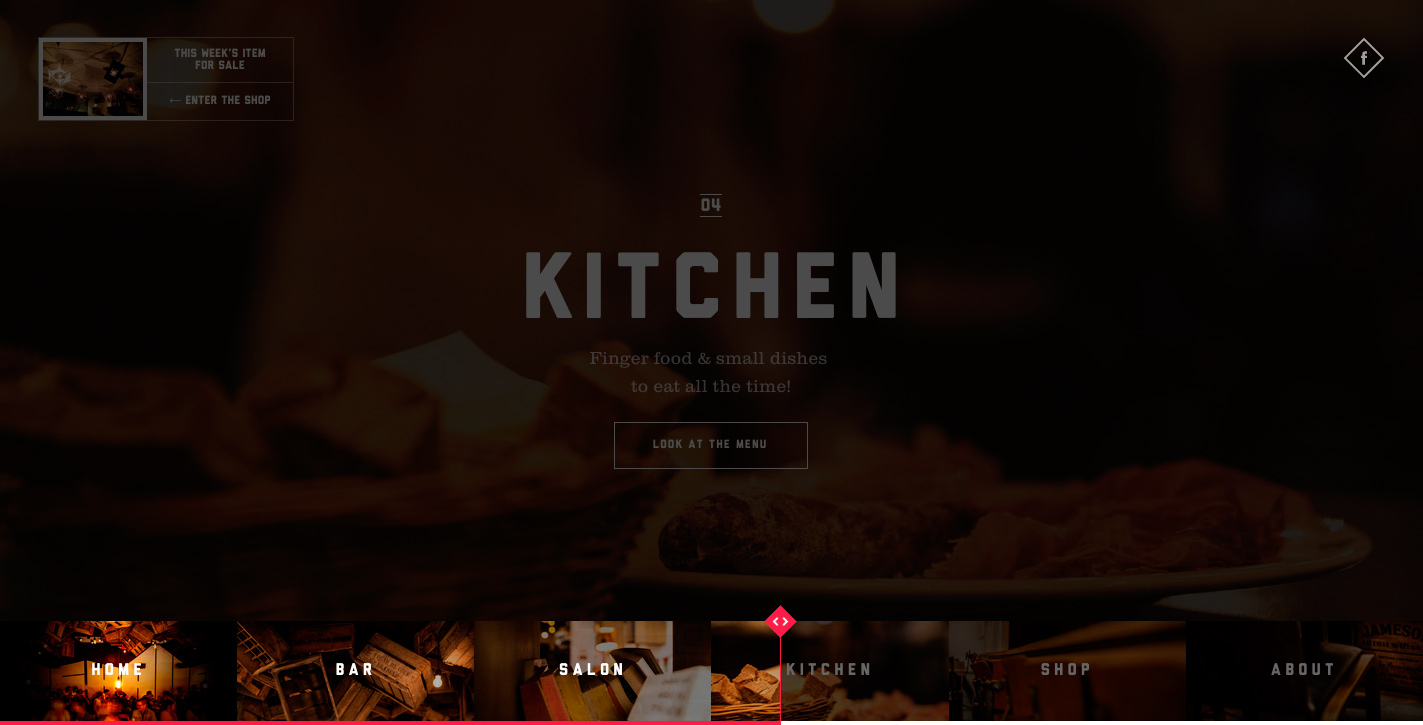The height and width of the screenshot is (725, 1423).
Task: Open this week's sale item thumbnail
Action: (93, 79)
